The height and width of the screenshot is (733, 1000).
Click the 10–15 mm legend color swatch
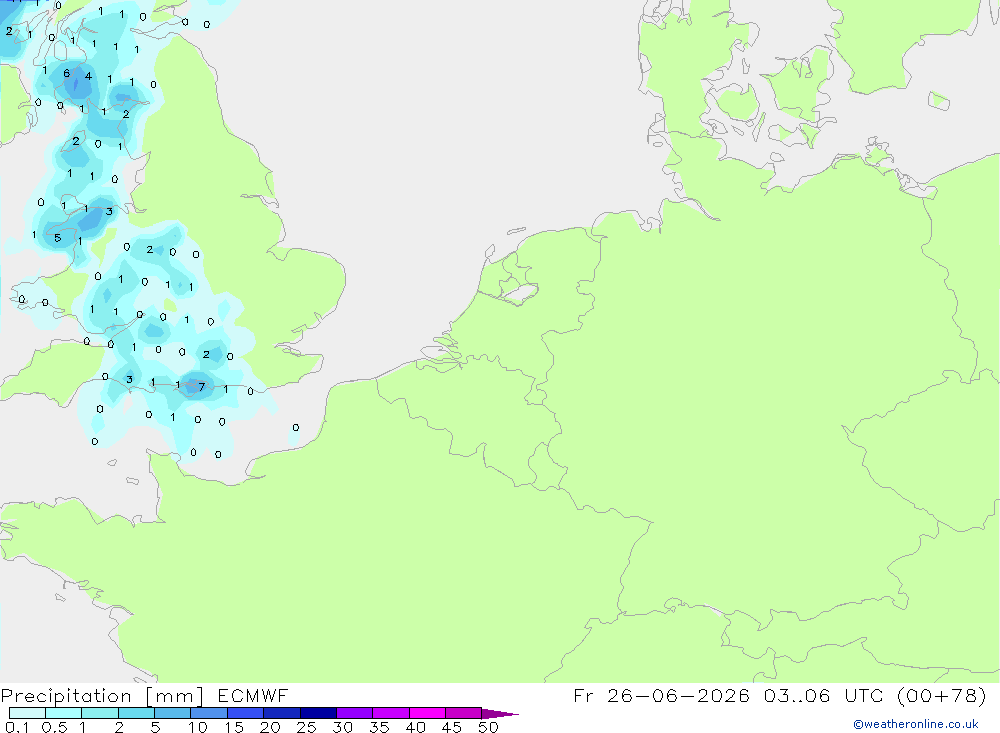pos(209,713)
